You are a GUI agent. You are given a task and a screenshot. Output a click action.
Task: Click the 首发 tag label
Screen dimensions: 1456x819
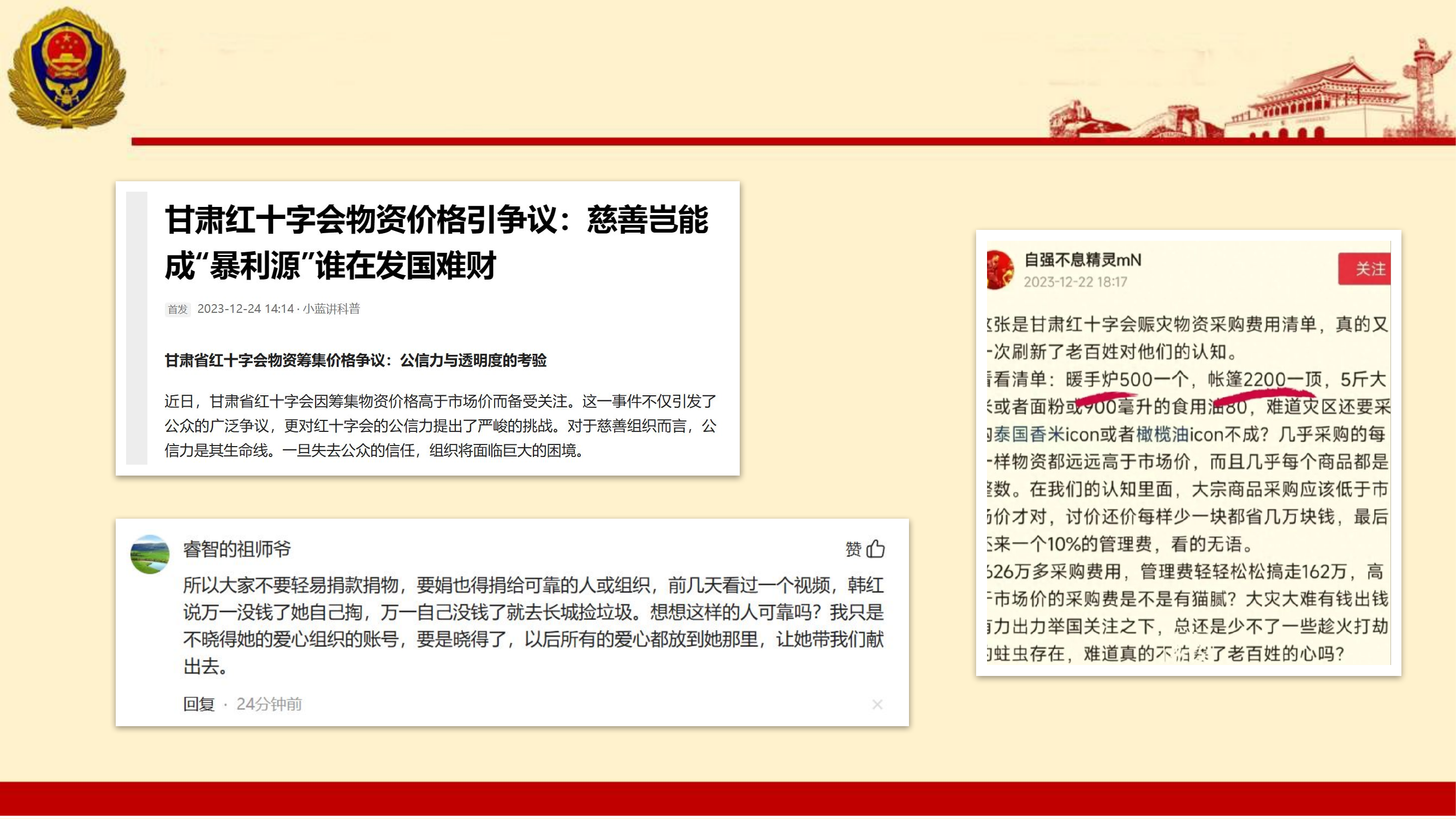[177, 309]
